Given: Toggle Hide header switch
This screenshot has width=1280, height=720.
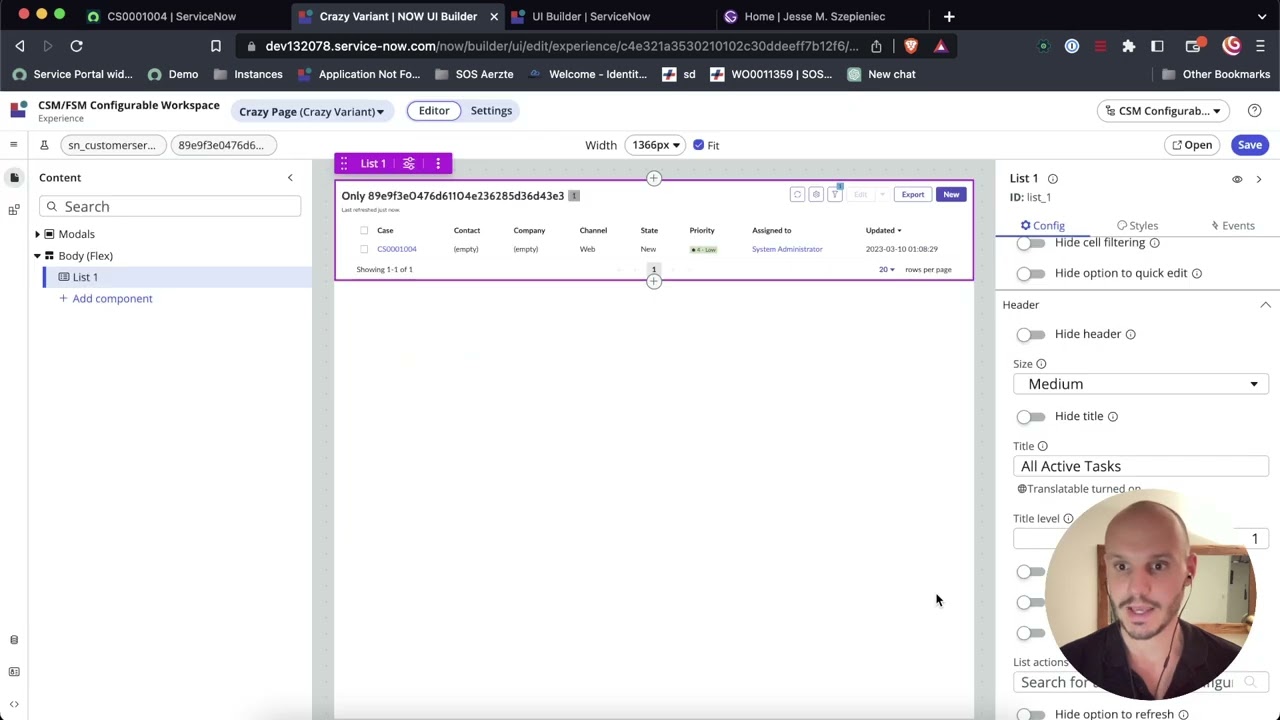Looking at the screenshot, I should click(x=1030, y=334).
